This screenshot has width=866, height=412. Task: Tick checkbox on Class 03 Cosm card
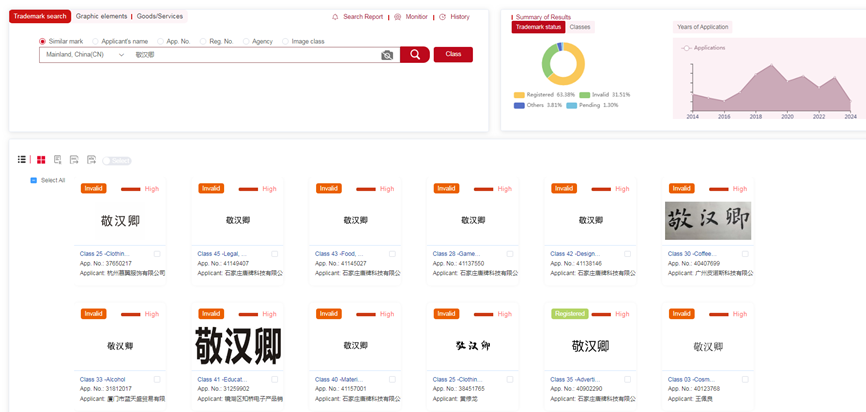(746, 379)
